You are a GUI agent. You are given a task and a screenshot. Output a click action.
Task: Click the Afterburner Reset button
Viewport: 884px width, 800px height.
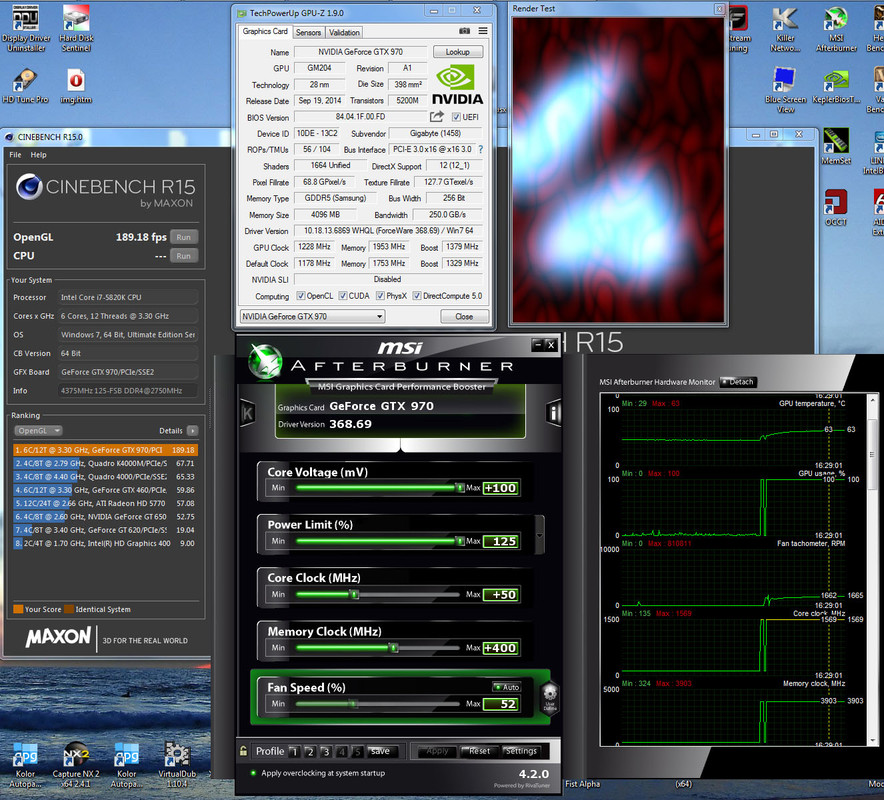tap(478, 751)
